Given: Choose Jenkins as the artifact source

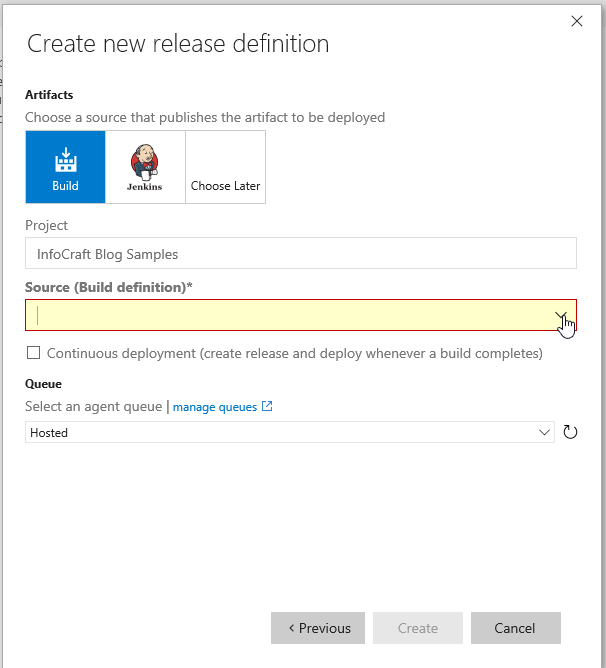Looking at the screenshot, I should [x=145, y=167].
